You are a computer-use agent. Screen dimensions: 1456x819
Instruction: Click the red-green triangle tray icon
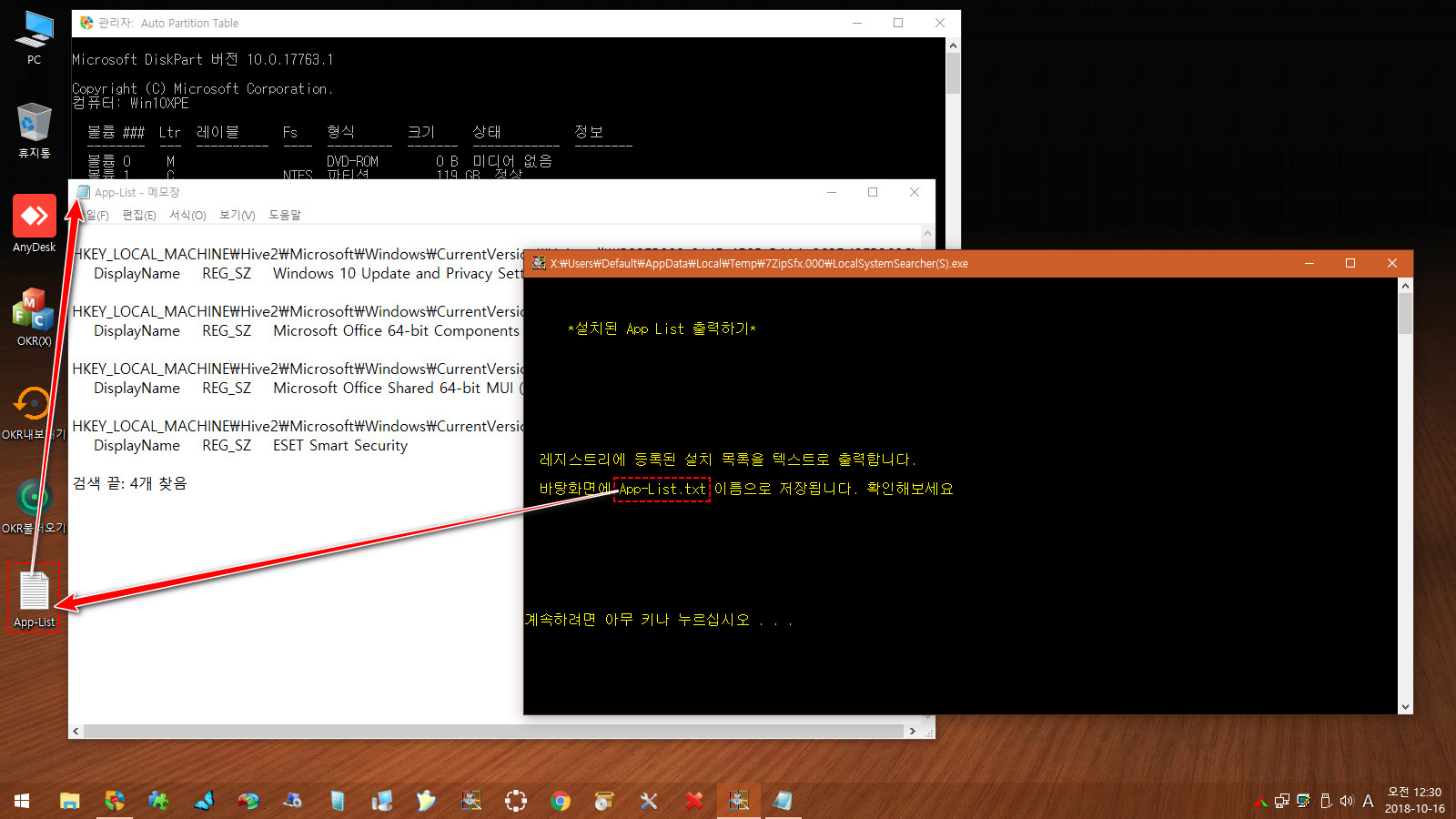click(1260, 801)
